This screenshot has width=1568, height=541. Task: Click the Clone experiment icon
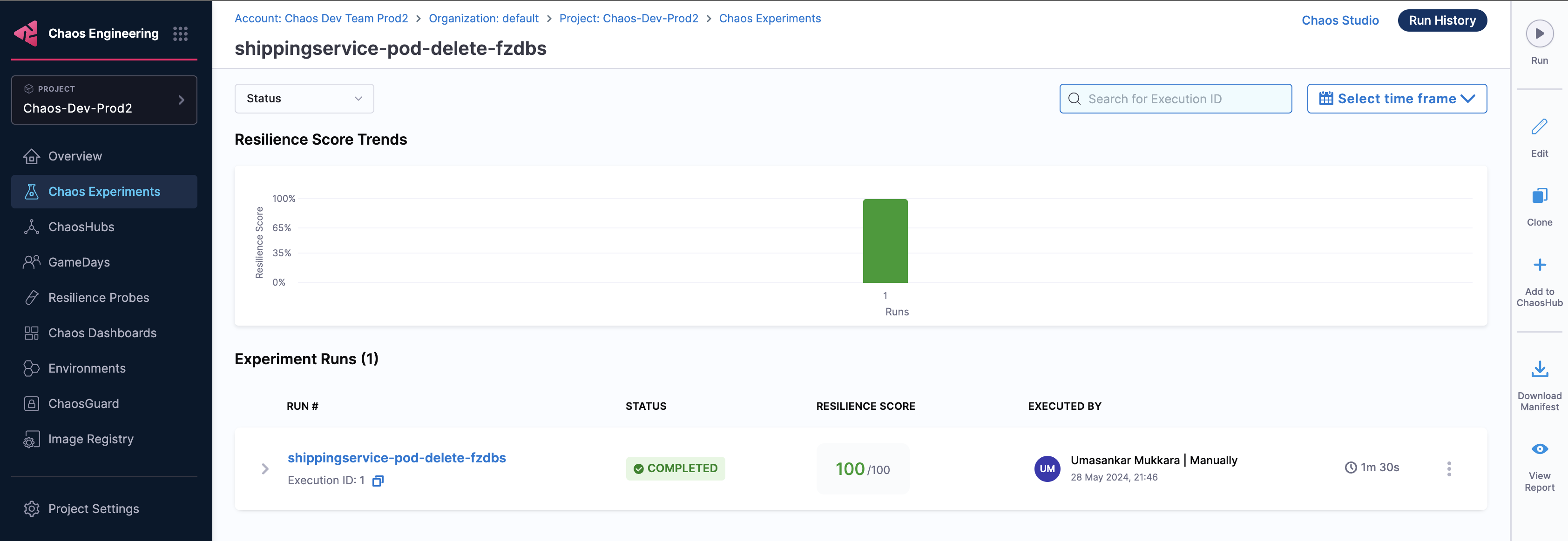[x=1539, y=196]
